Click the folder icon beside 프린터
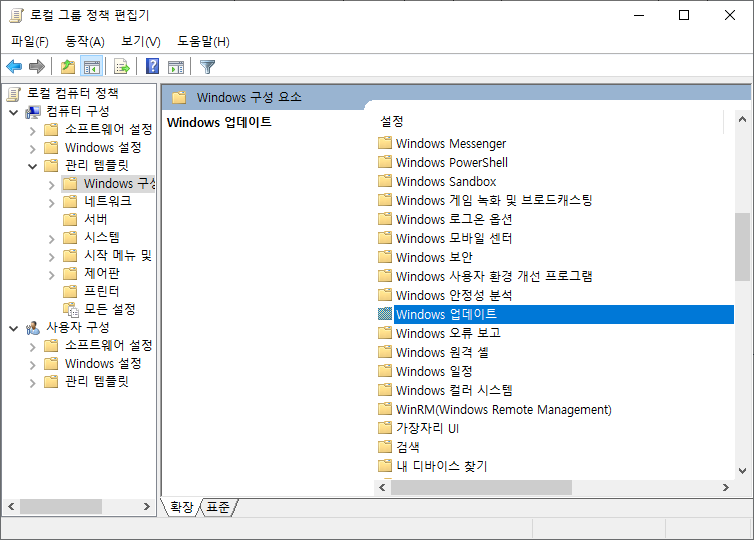The height and width of the screenshot is (540, 754). click(70, 291)
